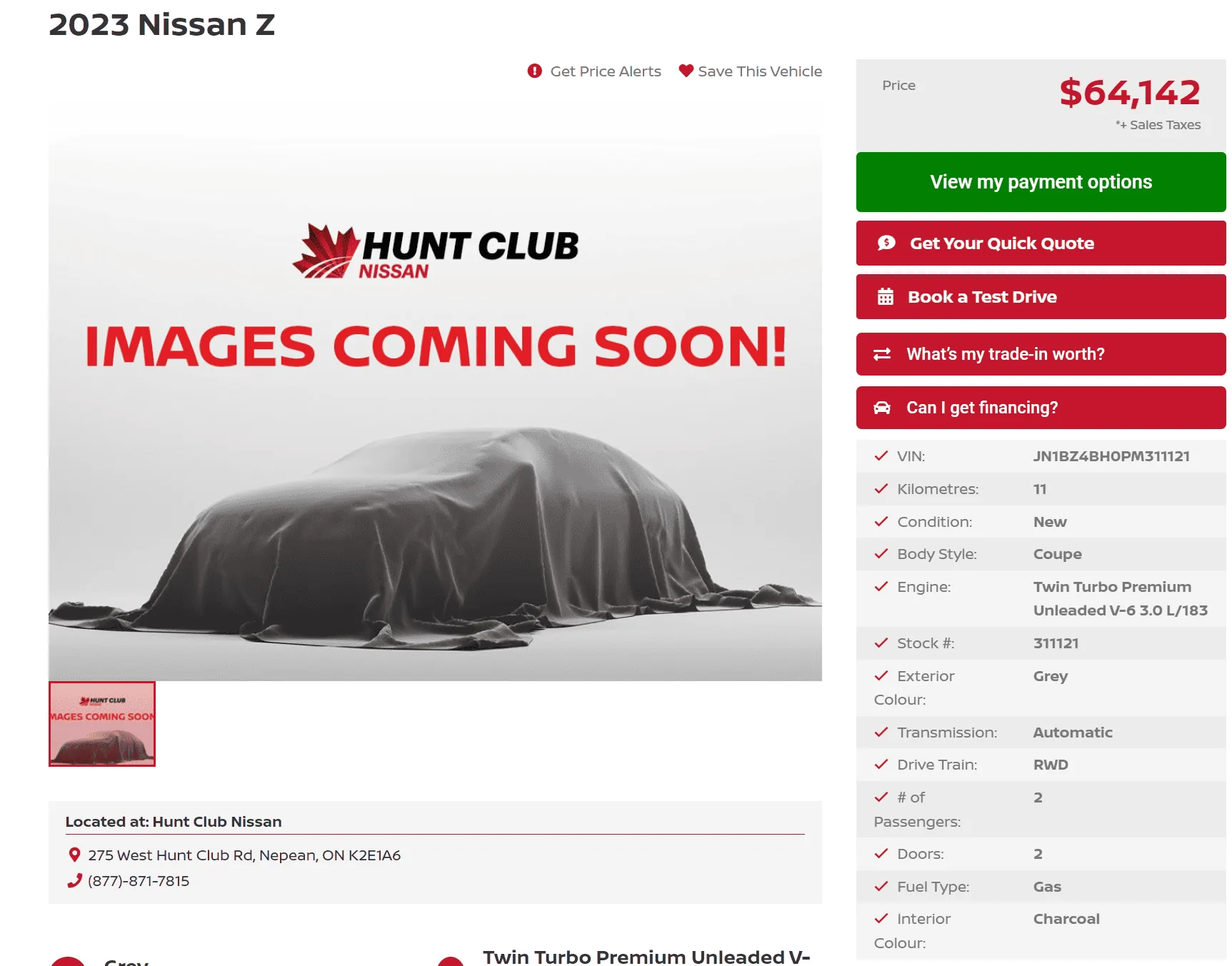Click the checkmark icon next to Fuel Type
This screenshot has width=1232, height=966.
(881, 886)
